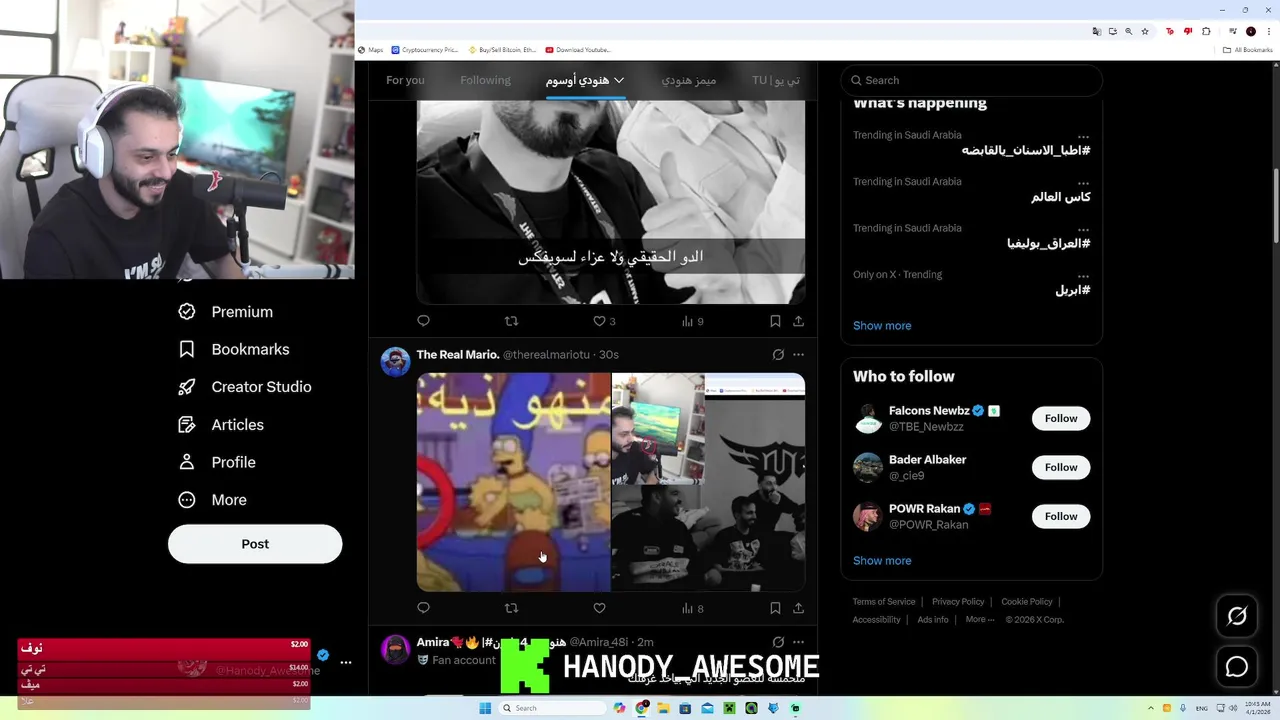Screen dimensions: 1280x720
Task: Open account menu dots next to Handy_Awesome
Action: (x=346, y=662)
